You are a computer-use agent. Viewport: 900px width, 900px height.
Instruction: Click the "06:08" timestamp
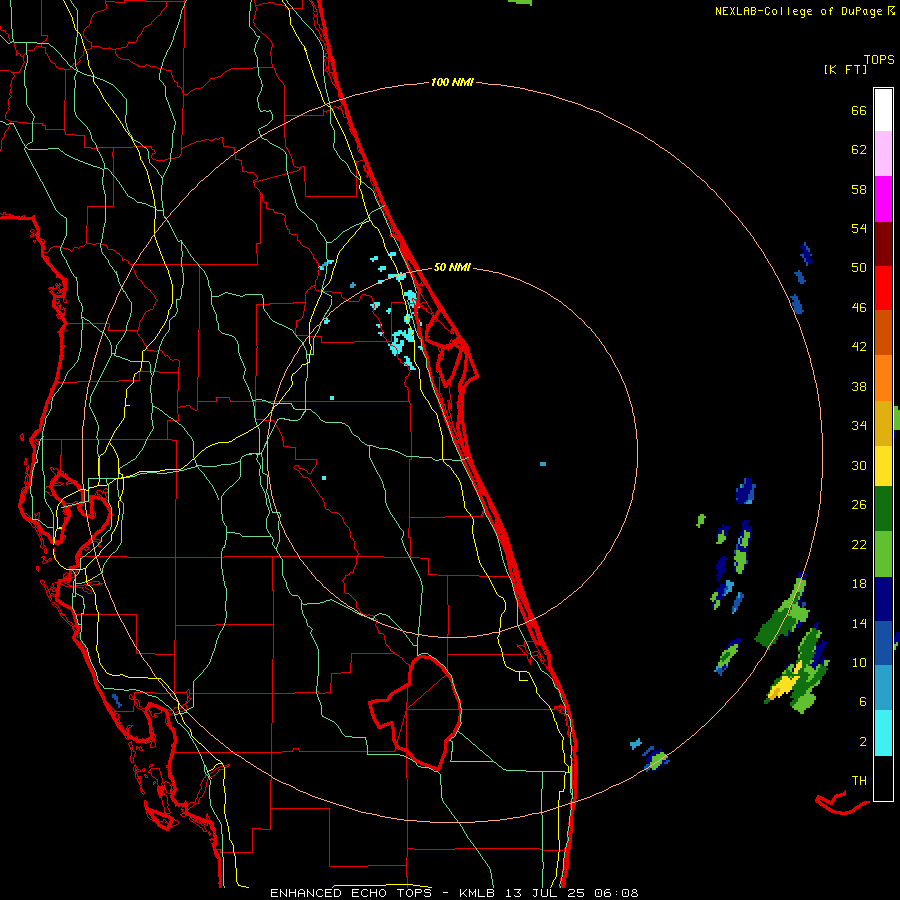pos(616,893)
